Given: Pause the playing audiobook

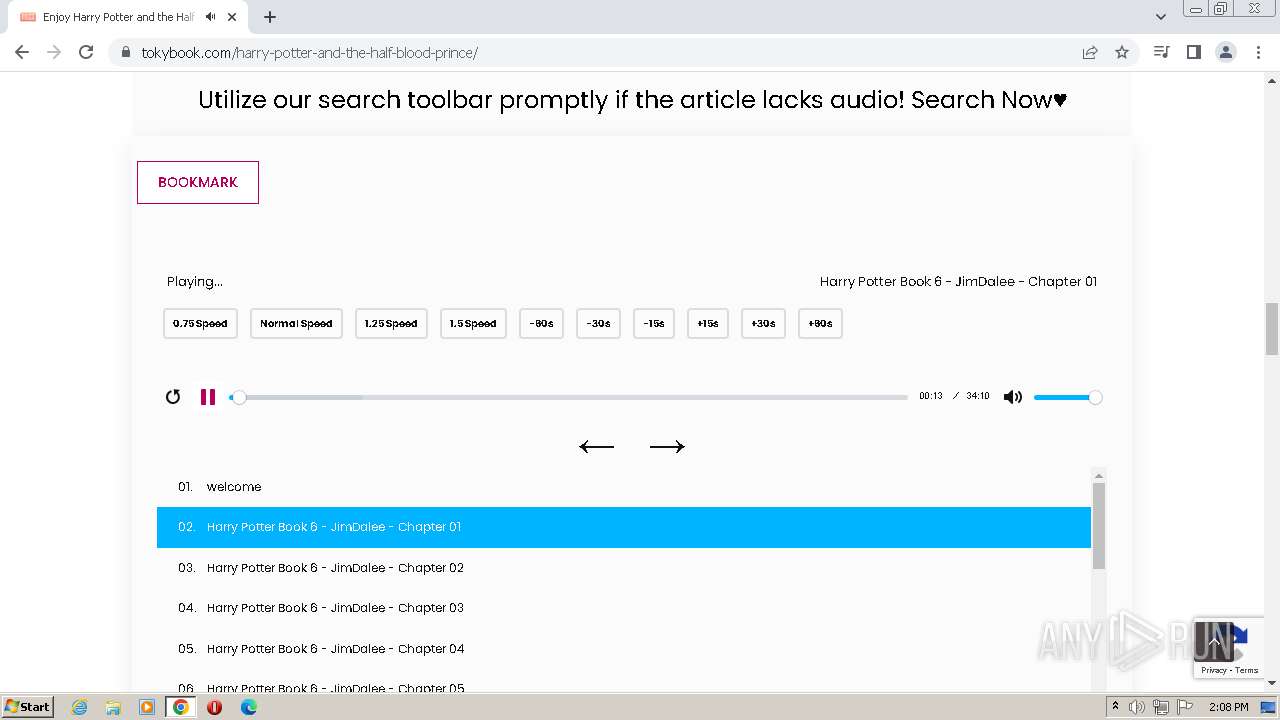Looking at the screenshot, I should [x=208, y=397].
